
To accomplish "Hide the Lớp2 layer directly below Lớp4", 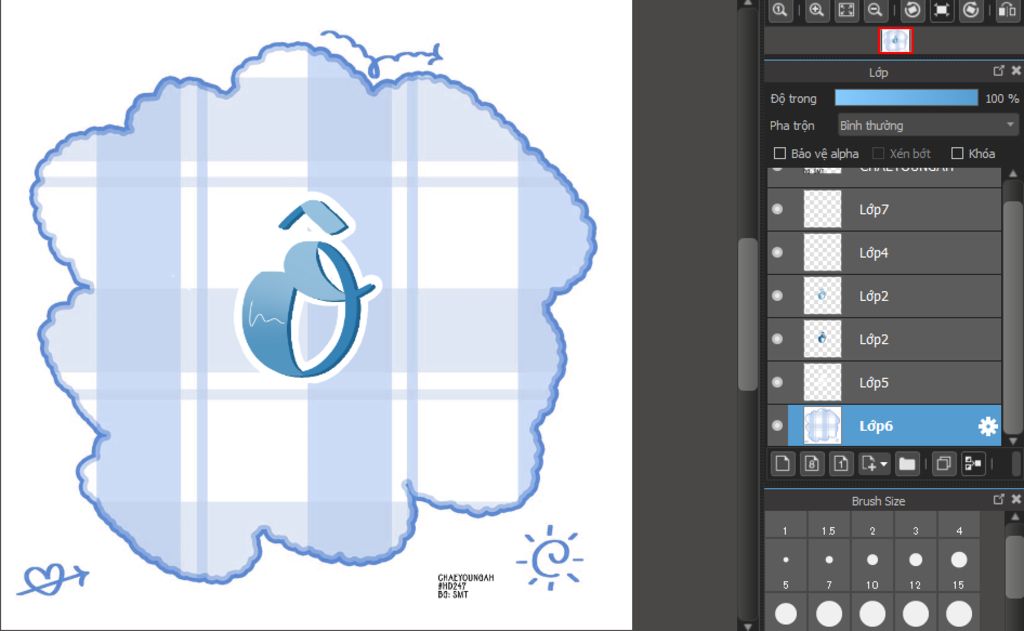I will 777,295.
